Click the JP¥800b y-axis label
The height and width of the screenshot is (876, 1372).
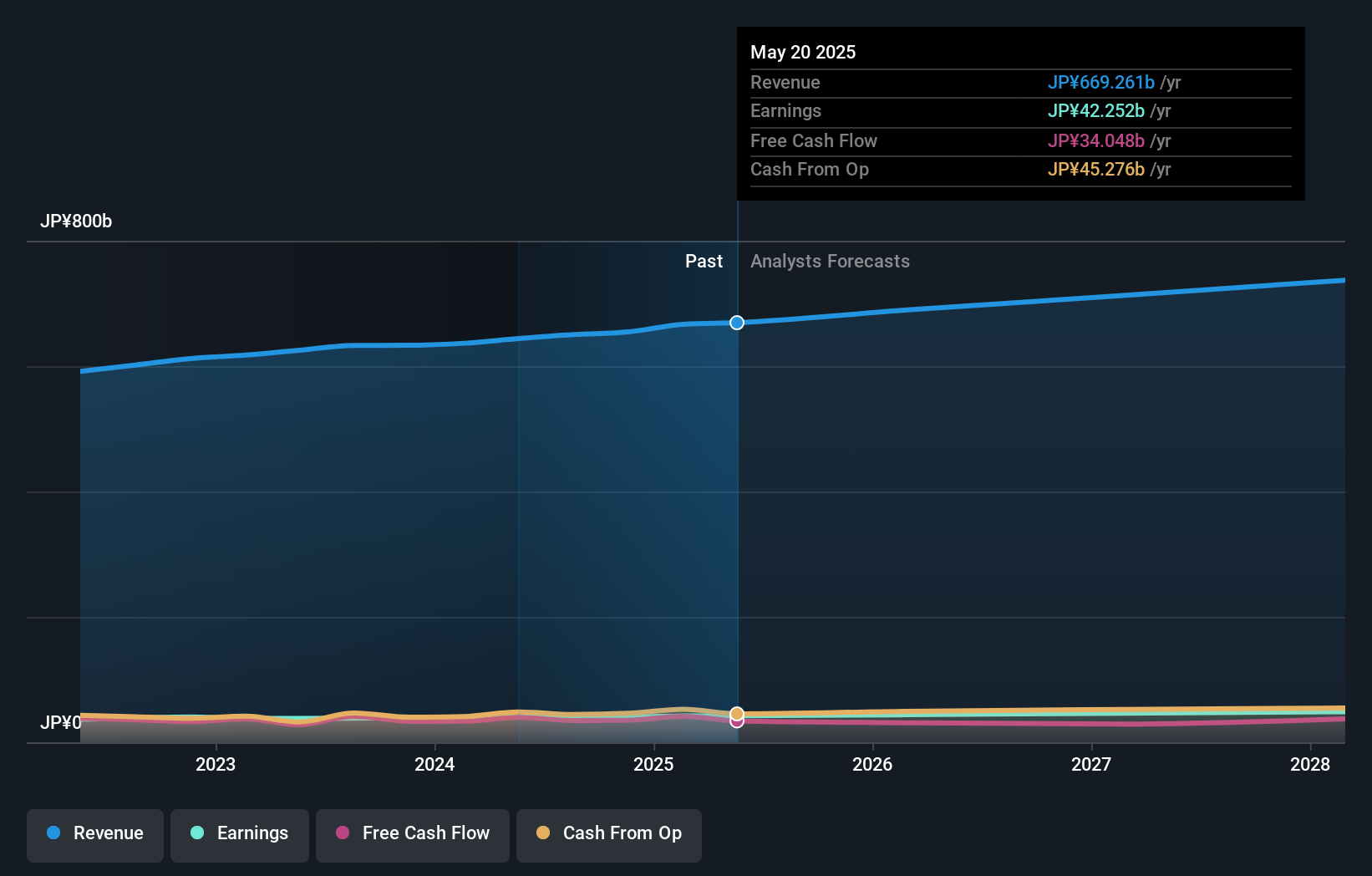(x=76, y=222)
